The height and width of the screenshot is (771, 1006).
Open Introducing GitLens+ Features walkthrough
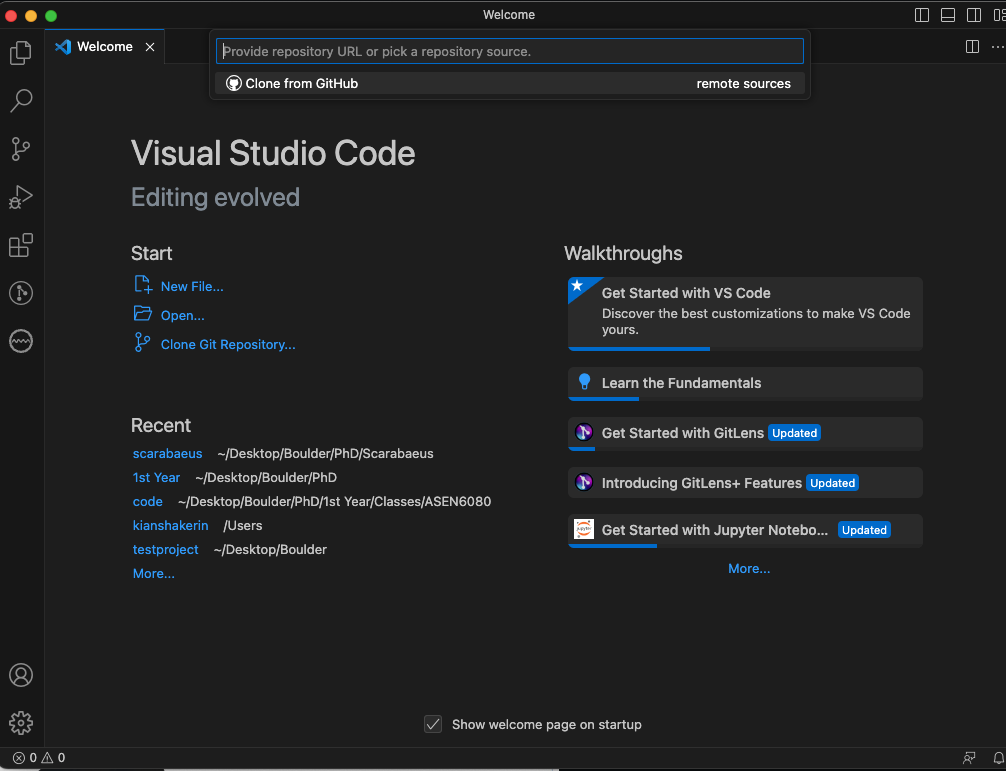(745, 483)
